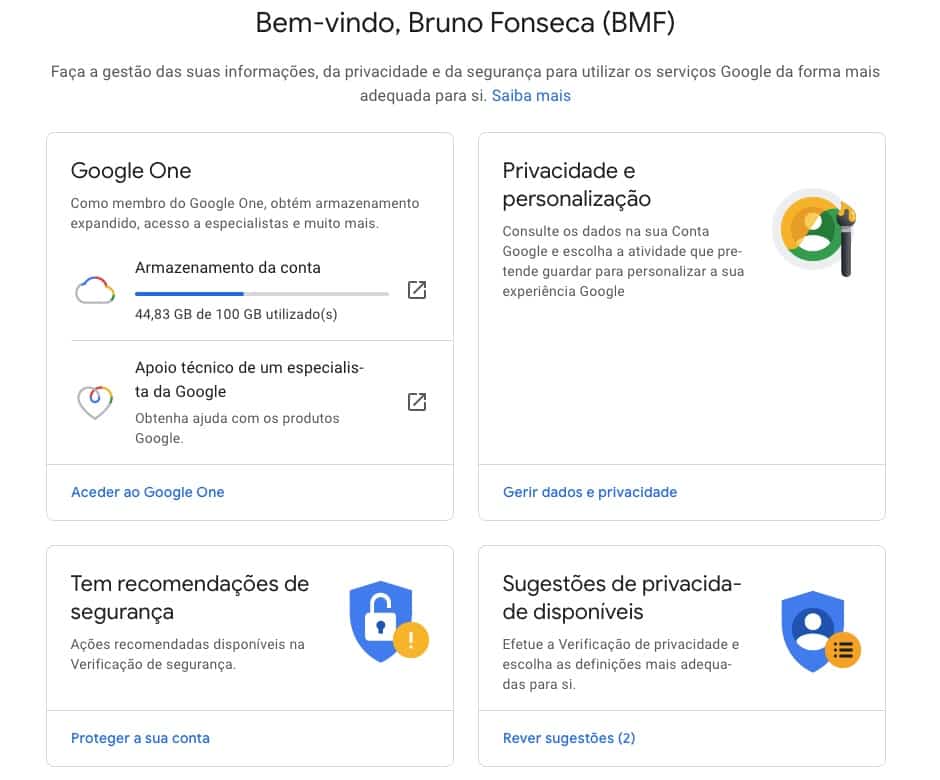
Task: Click the account storage usage progress bar
Action: pyautogui.click(x=262, y=294)
